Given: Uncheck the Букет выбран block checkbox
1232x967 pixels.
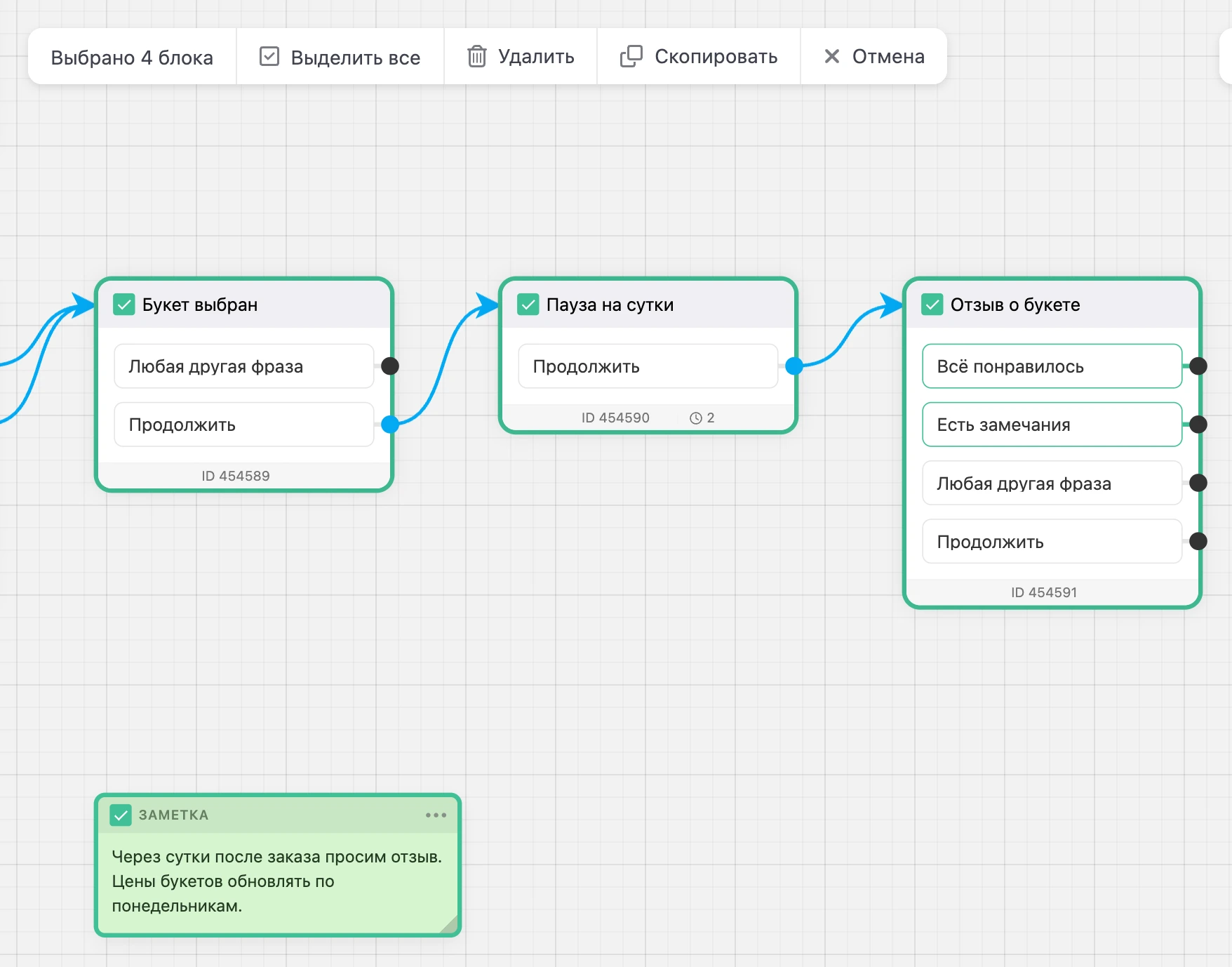Looking at the screenshot, I should (x=124, y=305).
